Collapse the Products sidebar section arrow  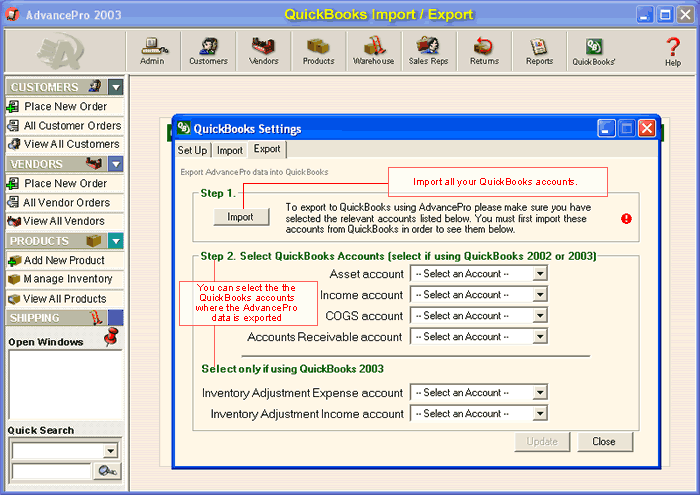116,241
